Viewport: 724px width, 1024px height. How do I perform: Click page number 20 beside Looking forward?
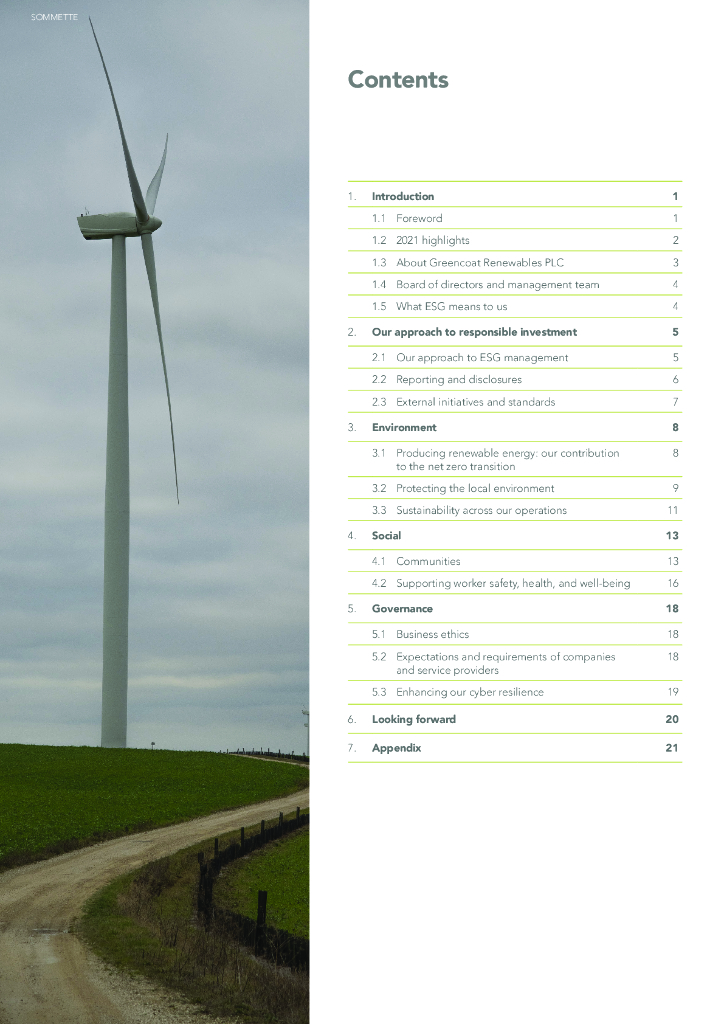coord(672,719)
